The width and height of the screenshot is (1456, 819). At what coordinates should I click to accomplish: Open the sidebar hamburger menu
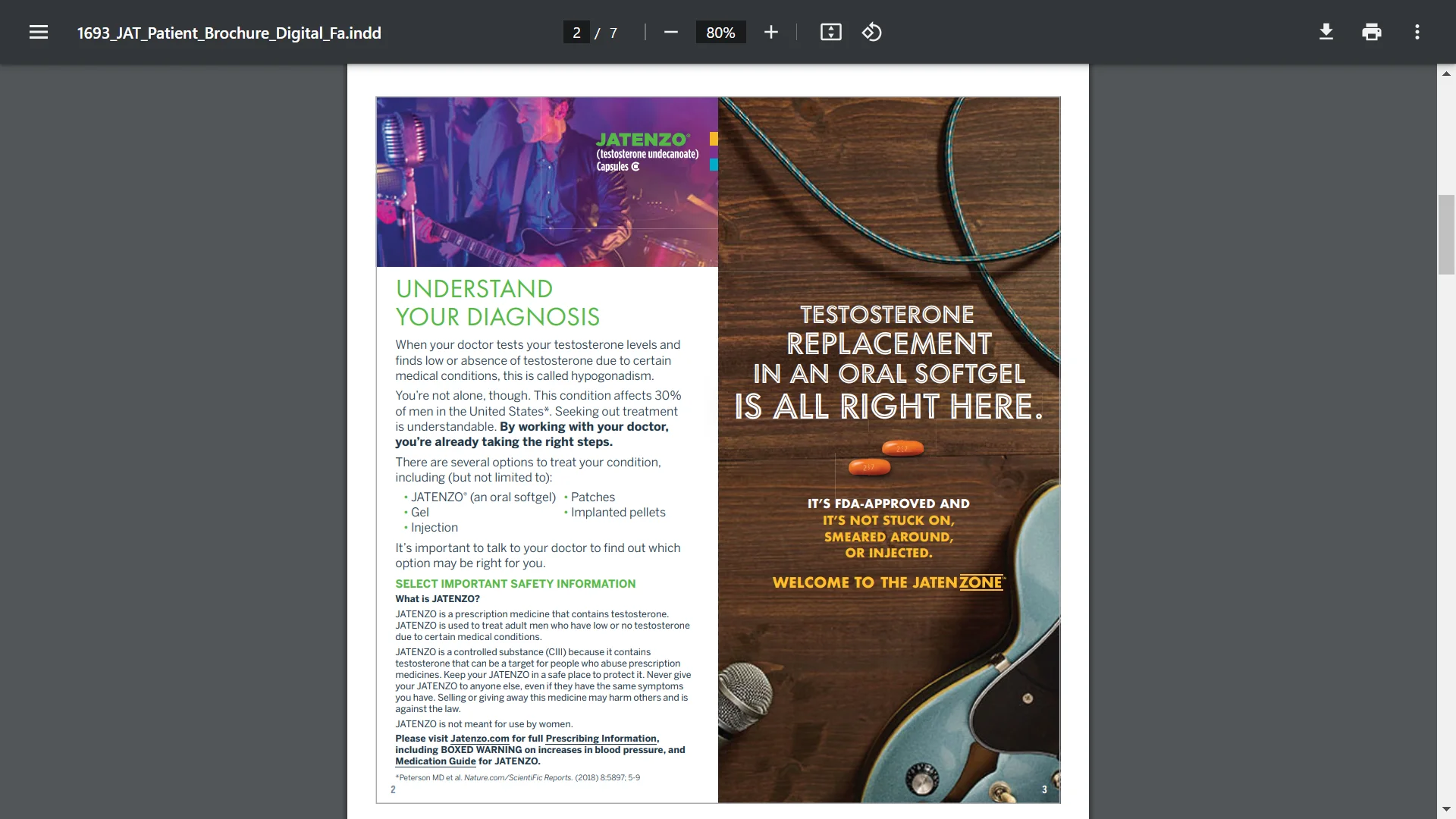pyautogui.click(x=39, y=32)
